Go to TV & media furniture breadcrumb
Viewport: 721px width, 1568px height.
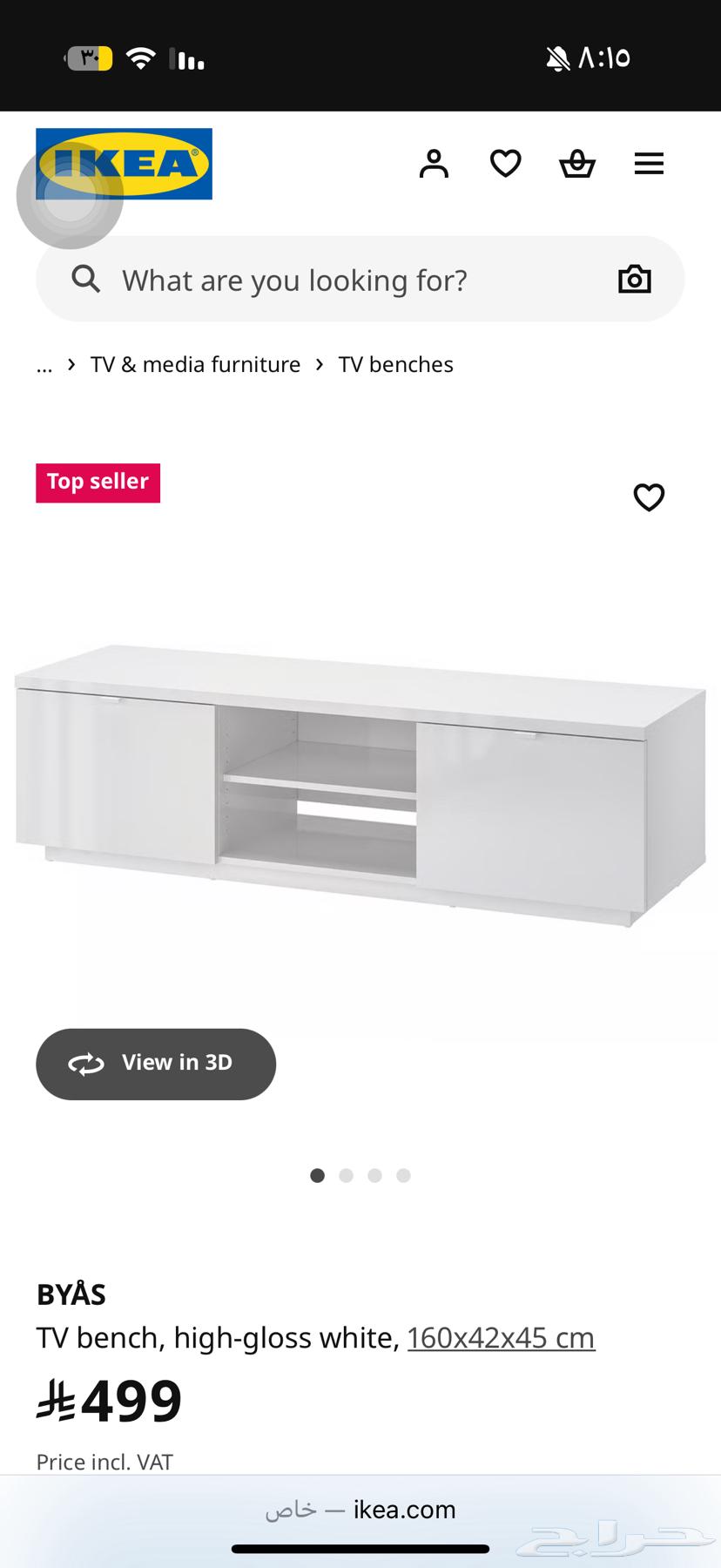click(195, 365)
